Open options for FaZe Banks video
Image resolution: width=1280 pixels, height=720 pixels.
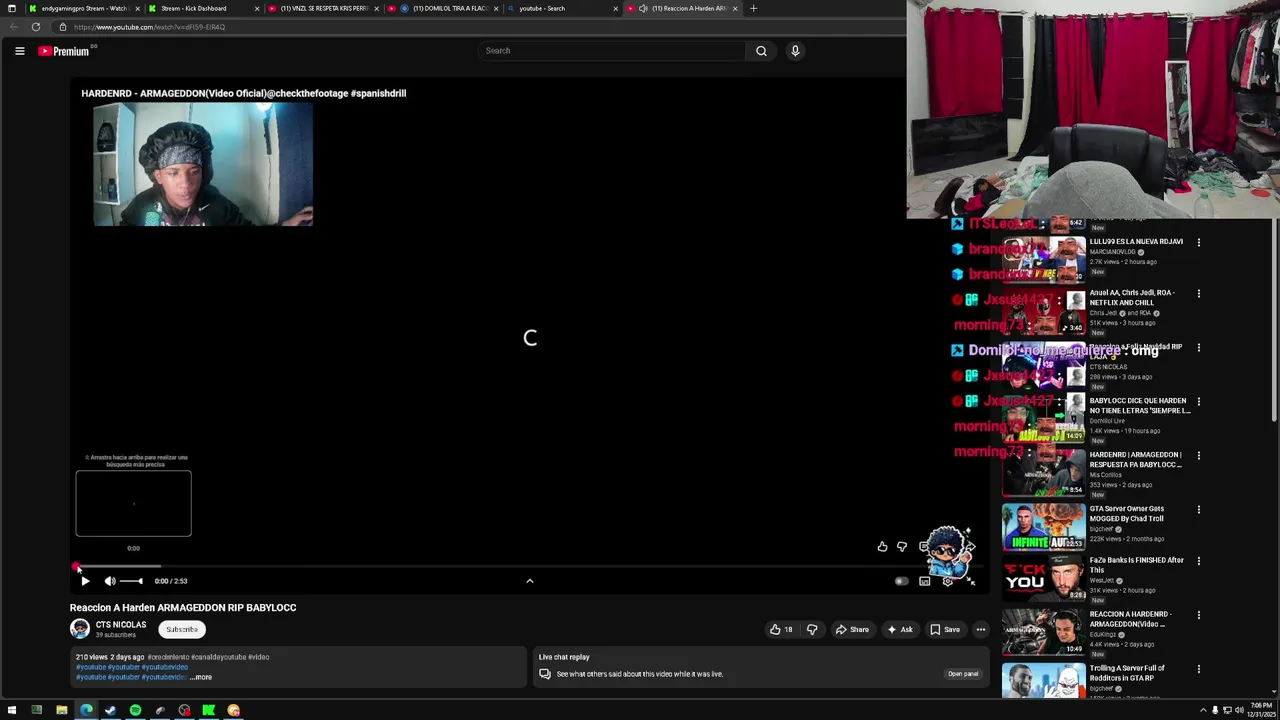click(x=1199, y=562)
